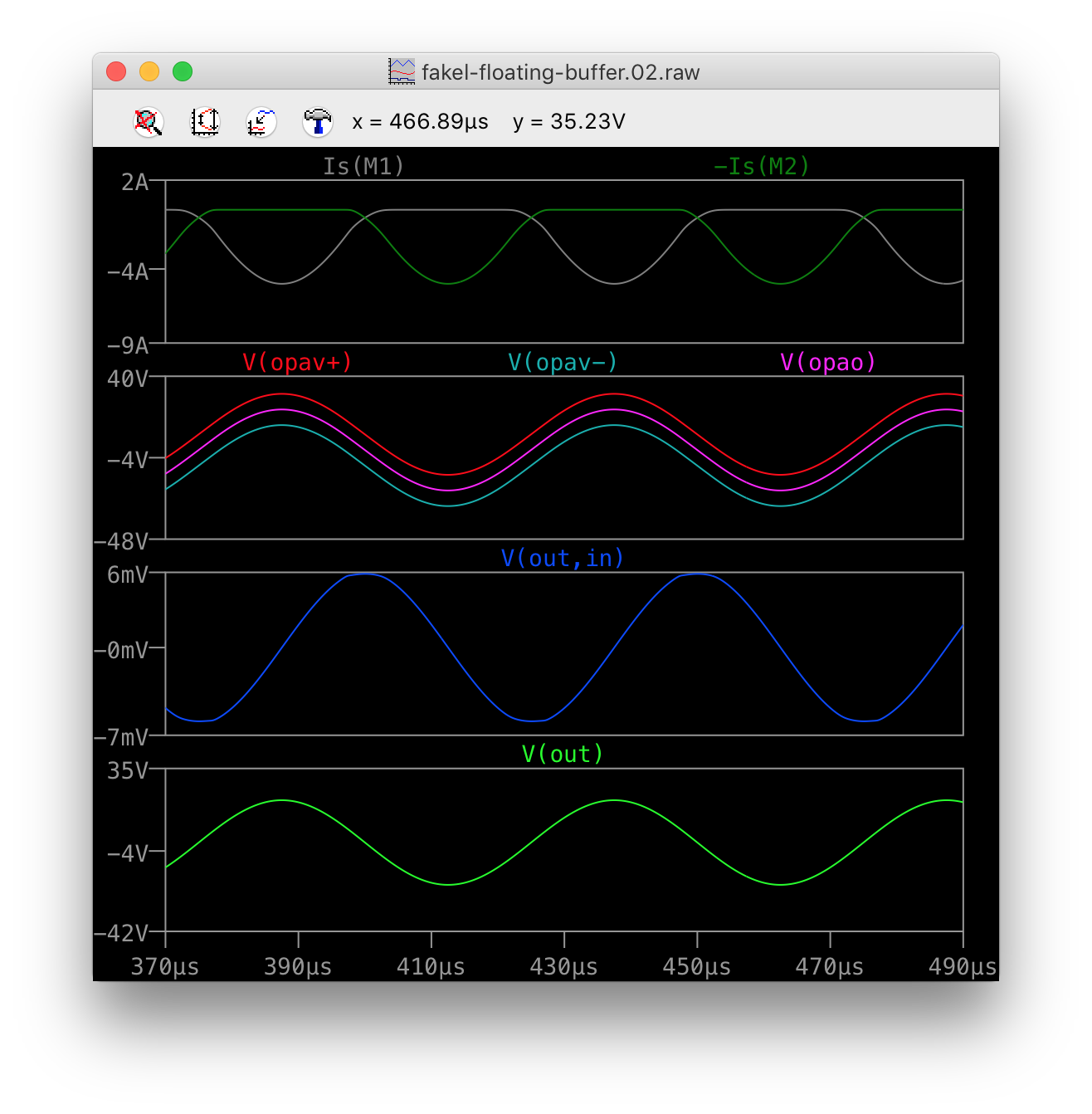
Task: Click the 40V vertical axis label
Action: 128,379
